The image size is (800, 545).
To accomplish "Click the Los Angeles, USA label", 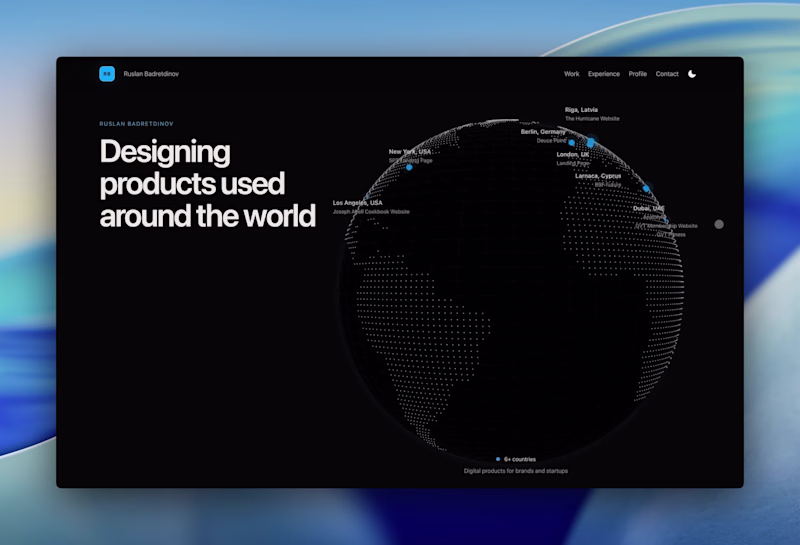I will tap(358, 203).
